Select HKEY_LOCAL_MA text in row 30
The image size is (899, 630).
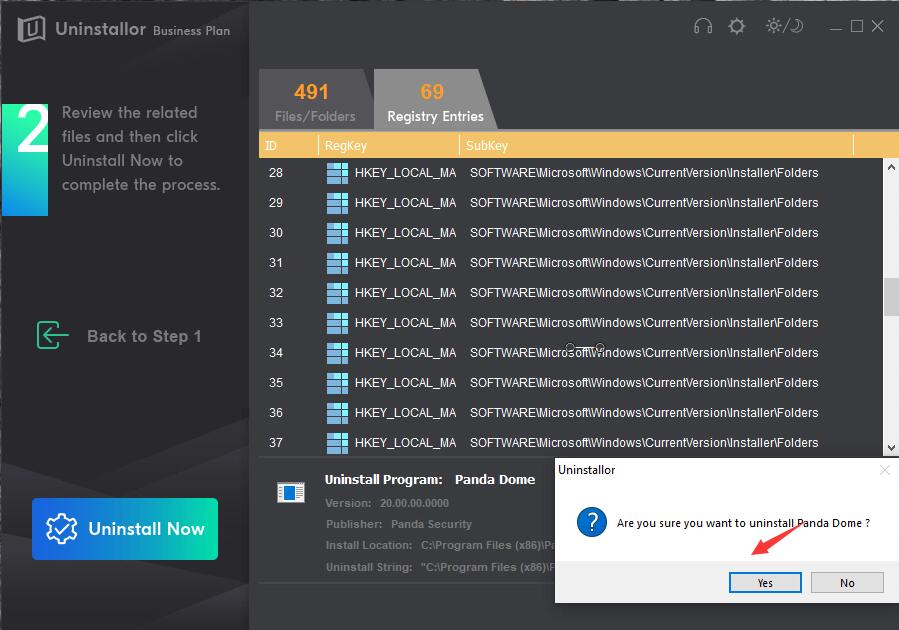(x=405, y=233)
